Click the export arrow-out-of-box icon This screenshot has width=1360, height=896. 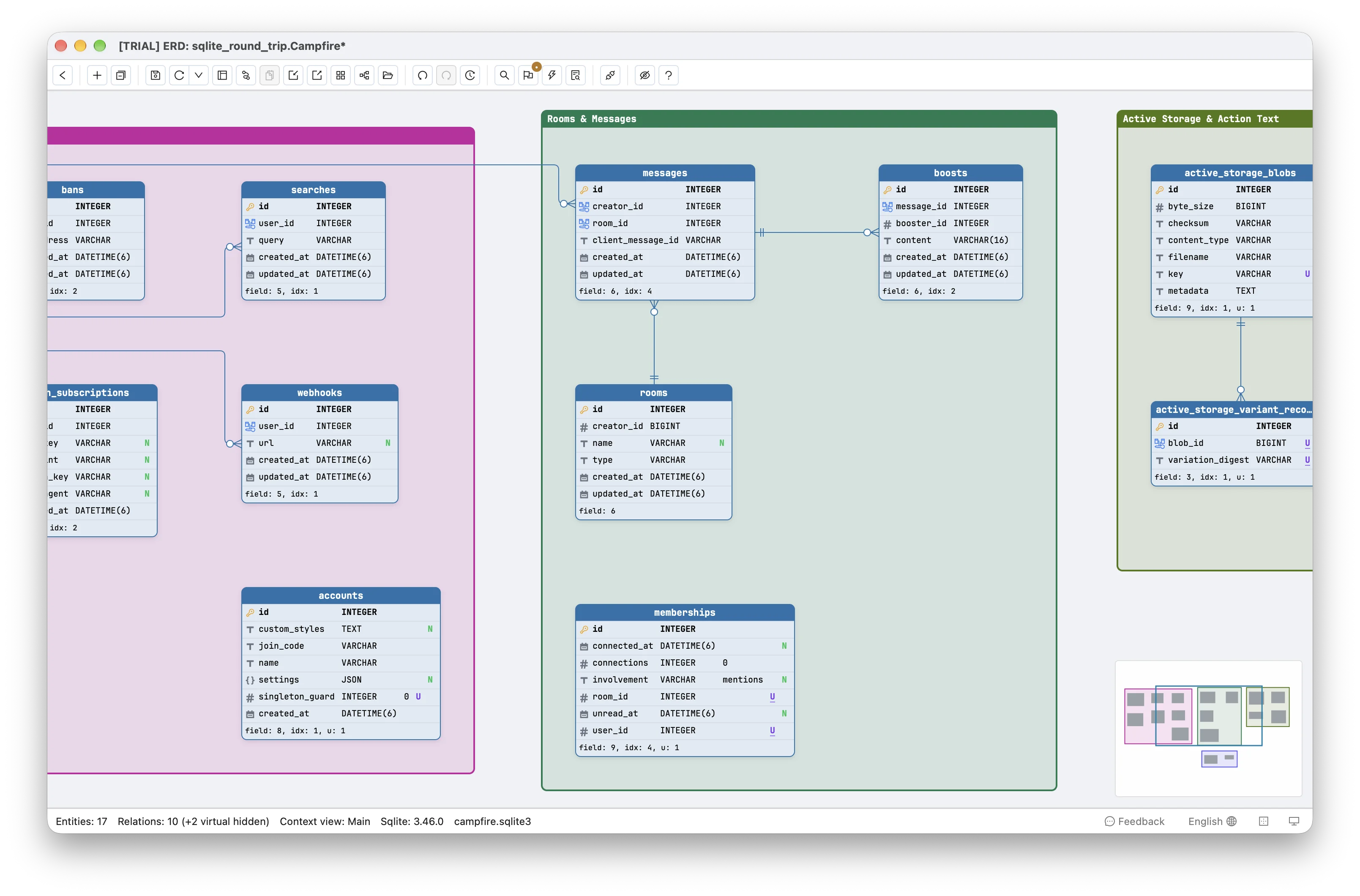[317, 75]
